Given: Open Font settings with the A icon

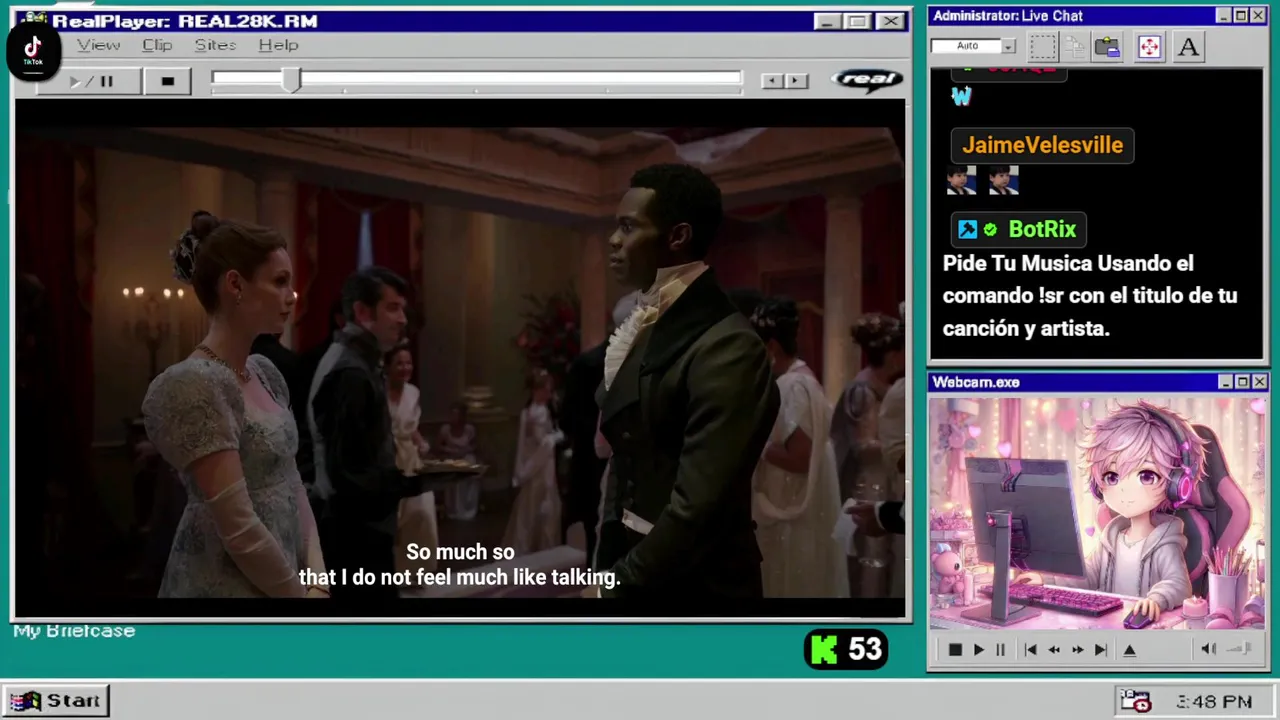Looking at the screenshot, I should pyautogui.click(x=1188, y=47).
